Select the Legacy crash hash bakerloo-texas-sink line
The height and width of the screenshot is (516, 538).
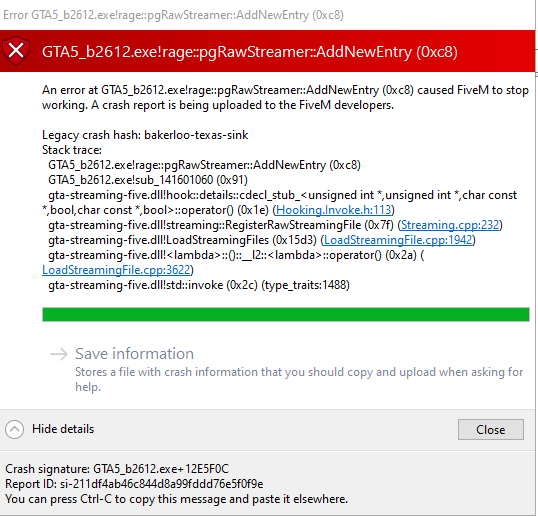tap(145, 135)
